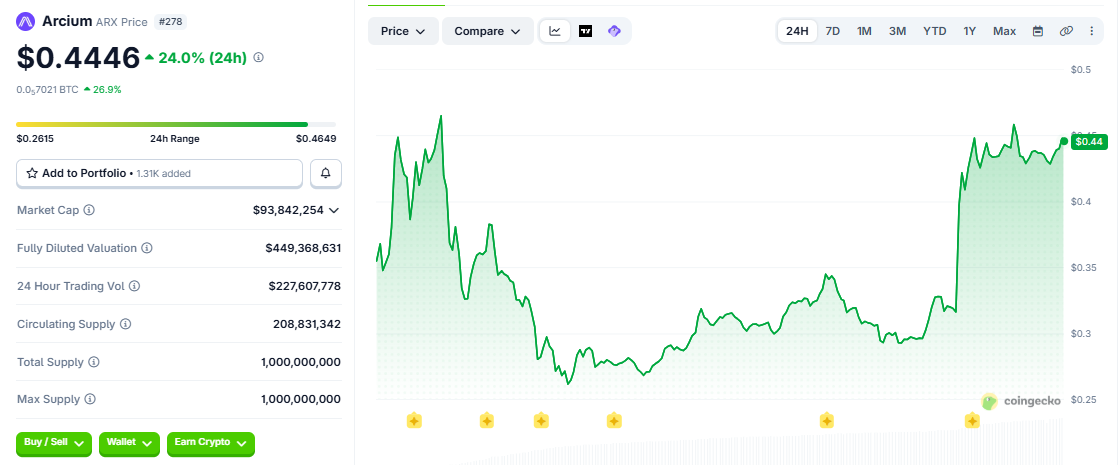Open the Wallet dropdown
1119x465 pixels.
(x=129, y=443)
